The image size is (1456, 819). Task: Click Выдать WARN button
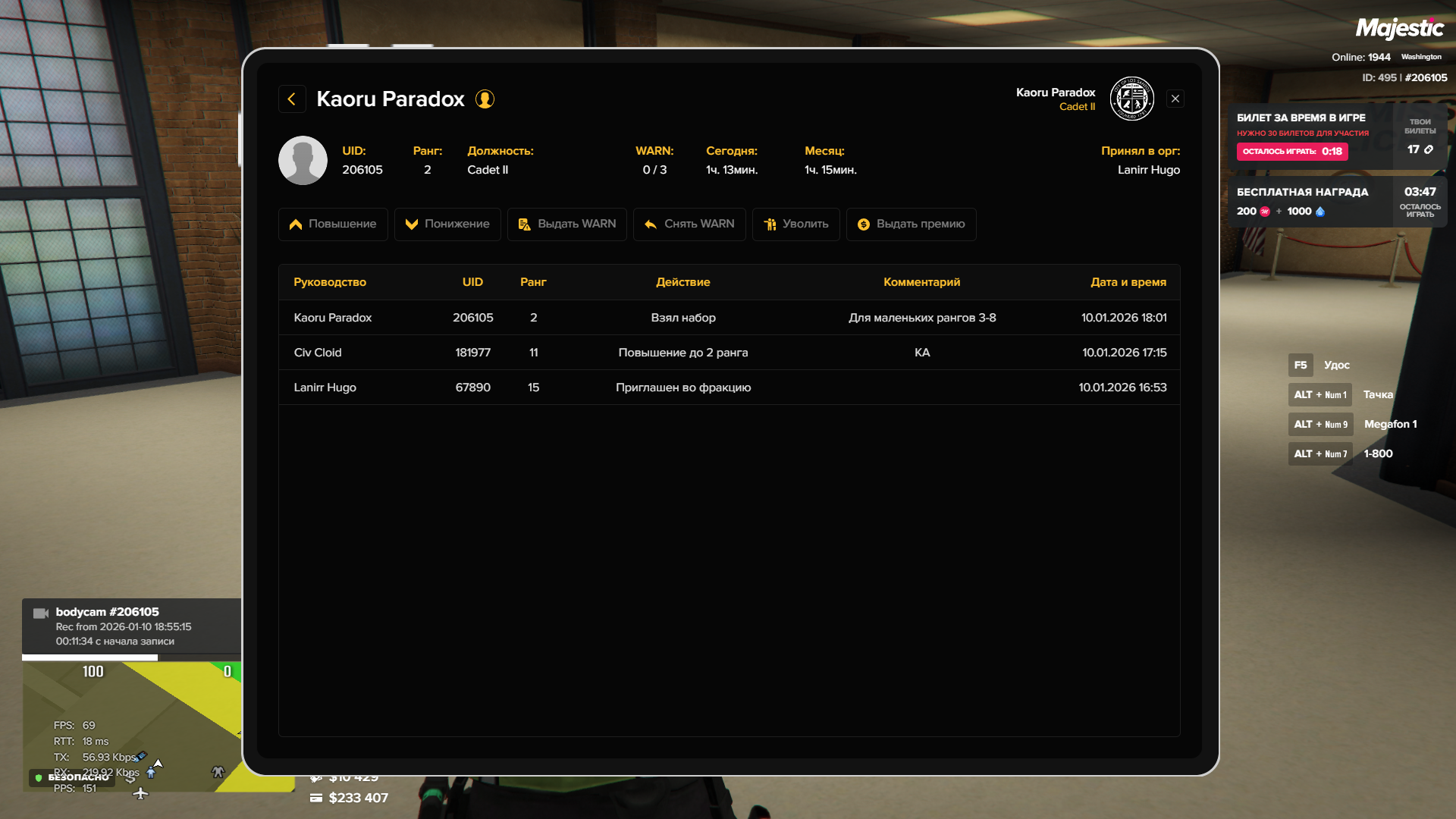click(567, 224)
